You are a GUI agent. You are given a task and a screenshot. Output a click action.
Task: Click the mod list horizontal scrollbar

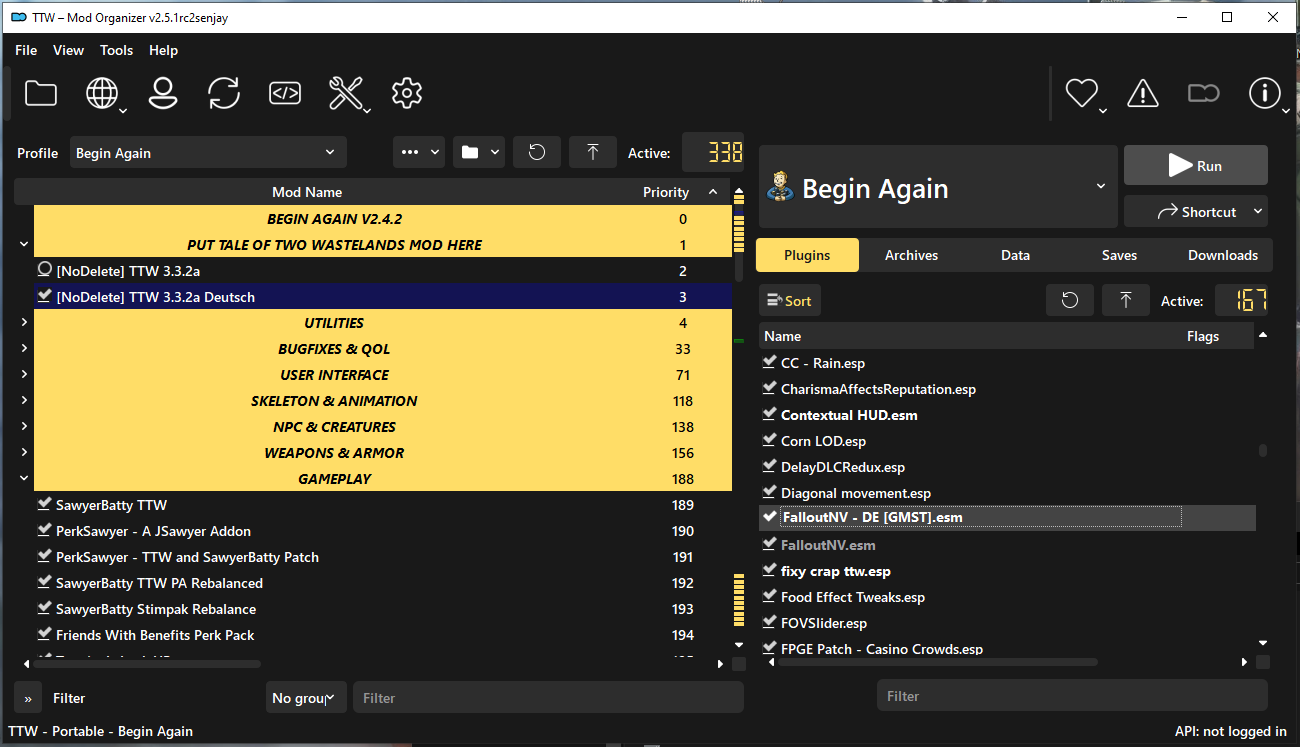coord(148,663)
